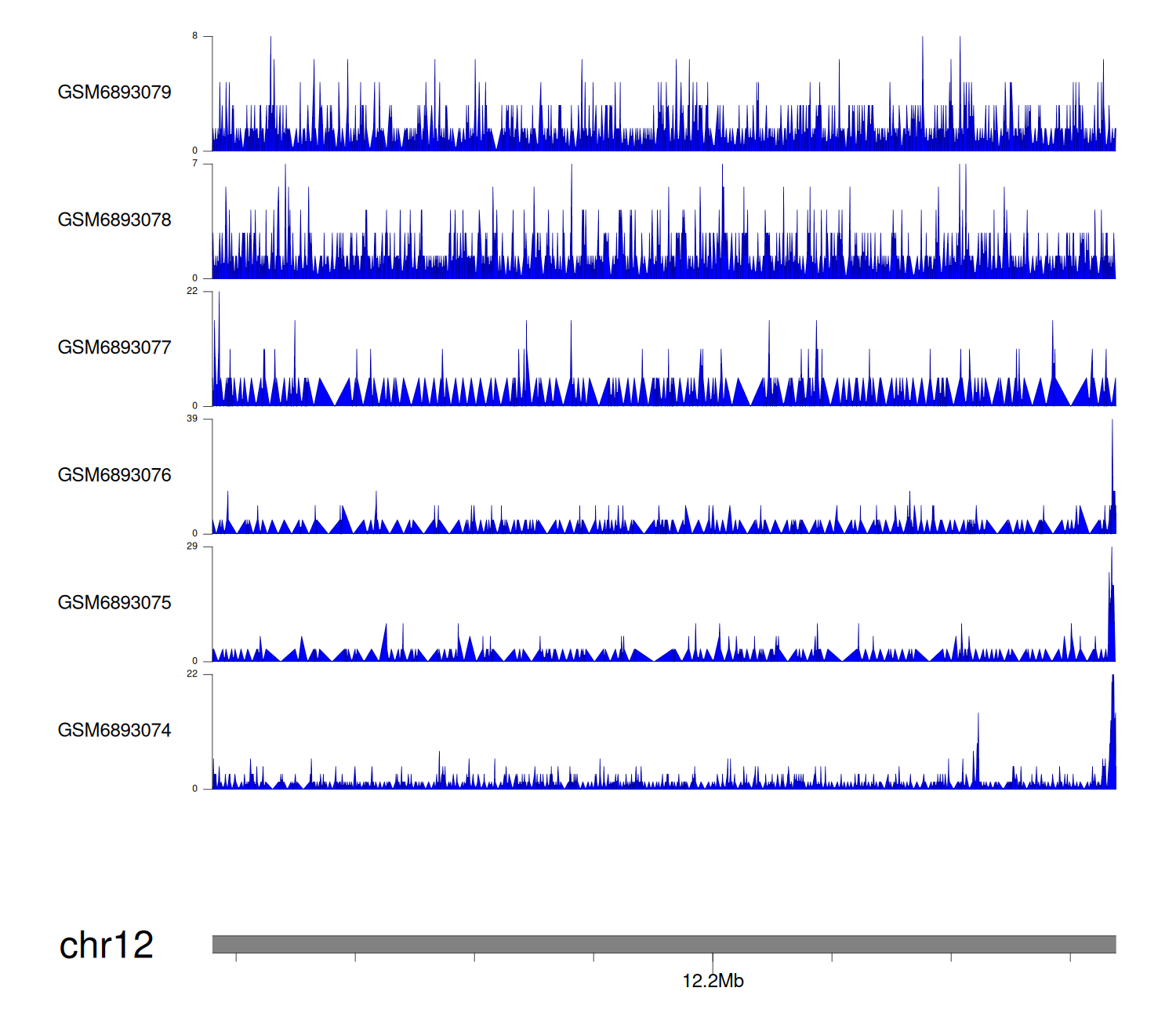This screenshot has height=1035, width=1176.
Task: Click the gray chr12 ideogram bar
Action: coord(663,944)
